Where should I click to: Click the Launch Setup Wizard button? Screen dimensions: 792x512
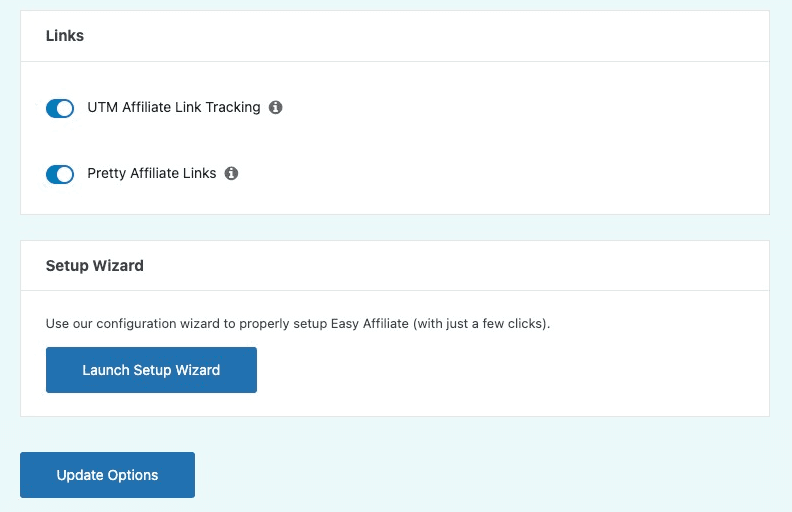click(151, 370)
